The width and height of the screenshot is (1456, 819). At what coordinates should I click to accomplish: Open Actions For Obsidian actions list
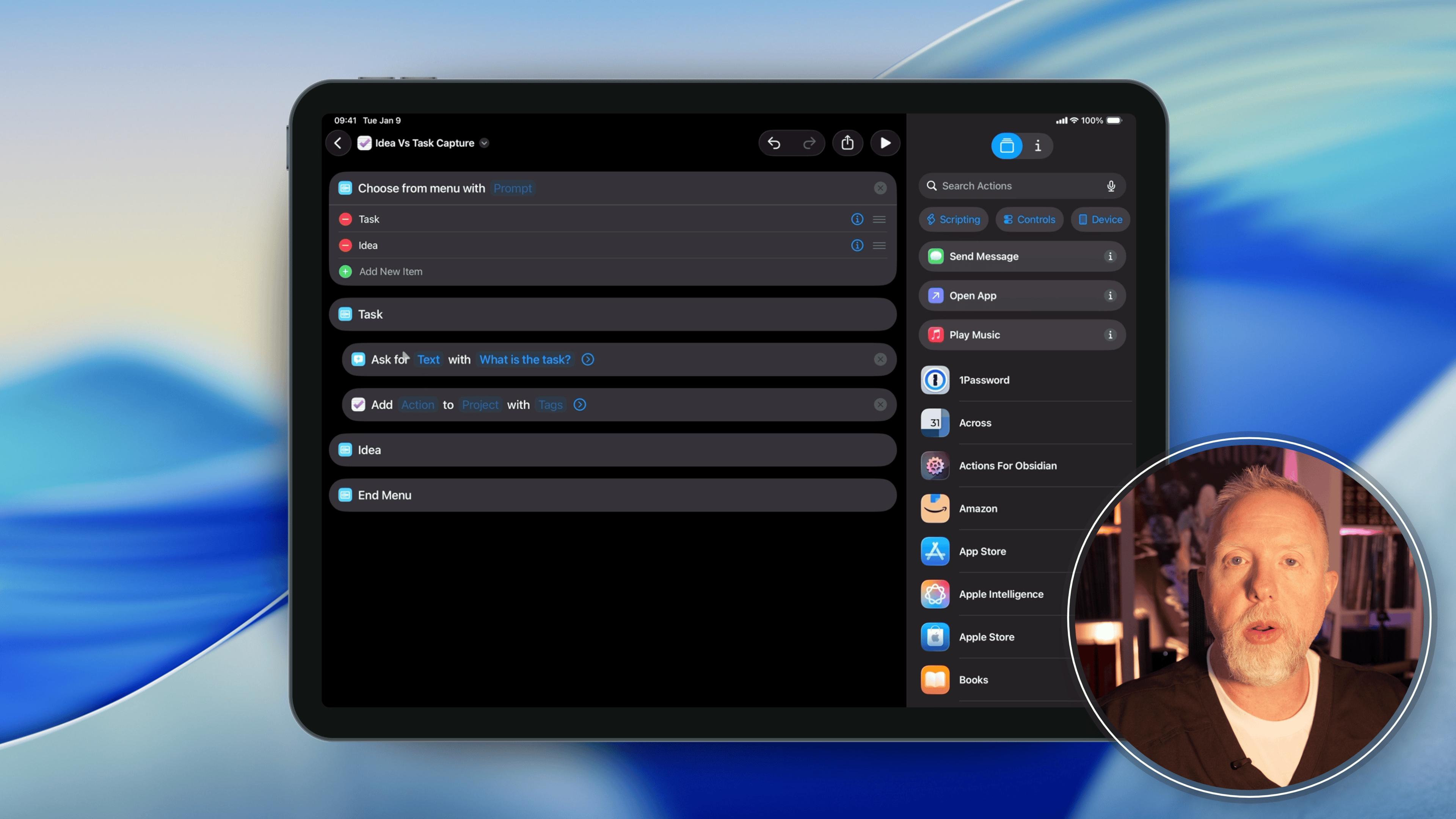(x=1007, y=466)
